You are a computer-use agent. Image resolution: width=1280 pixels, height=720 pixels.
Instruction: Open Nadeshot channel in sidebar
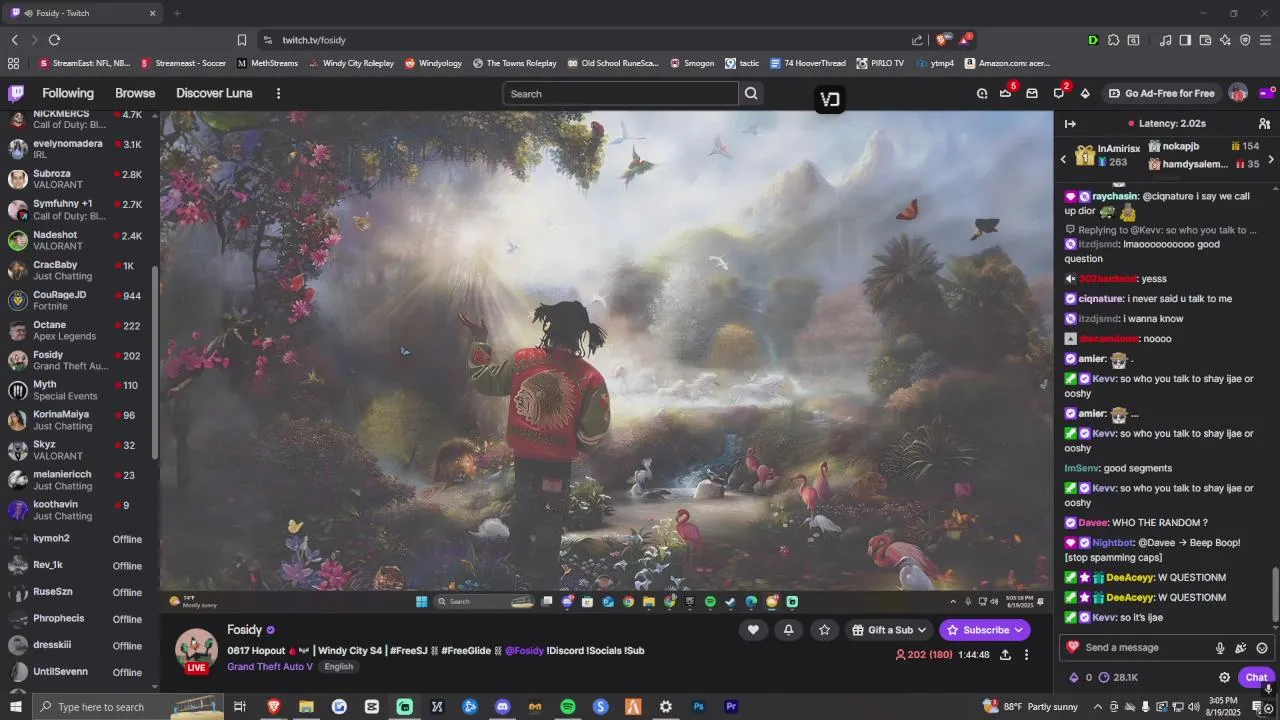tap(78, 241)
